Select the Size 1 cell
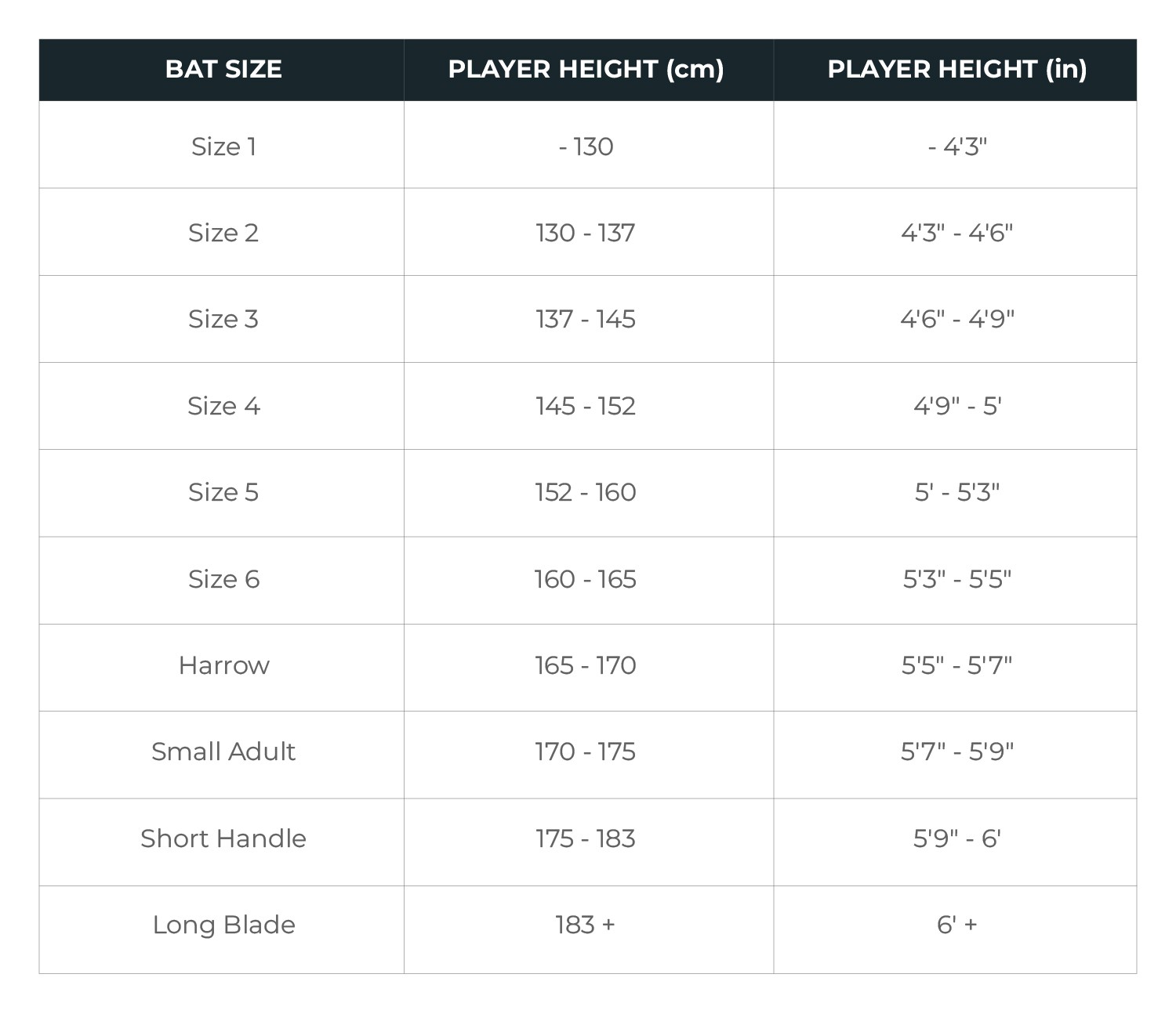Image resolution: width=1176 pixels, height=1014 pixels. click(223, 147)
